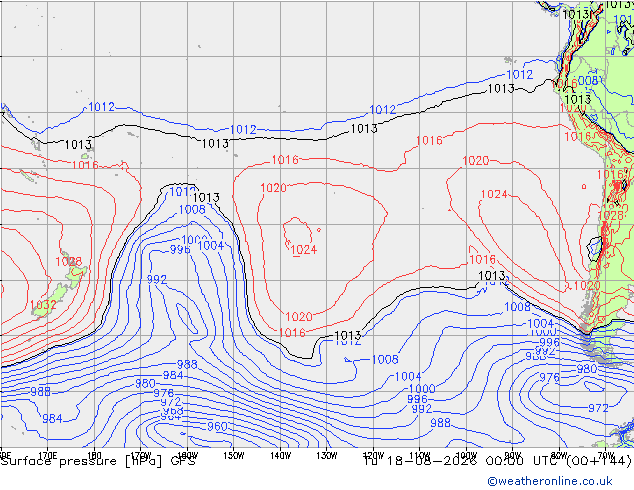
Task: Click the '1028' label over New Zealand's North Island
Action: (x=69, y=261)
